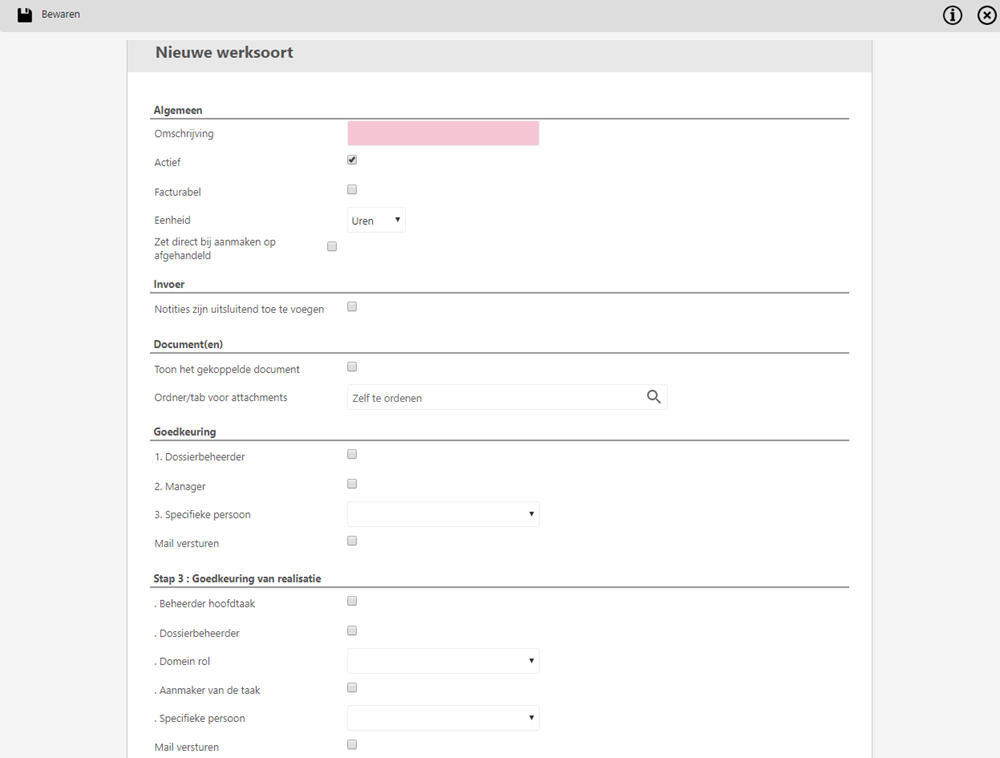The image size is (1000, 758).
Task: Click the 'Zelf te ordenen' attachments field
Action: [495, 397]
